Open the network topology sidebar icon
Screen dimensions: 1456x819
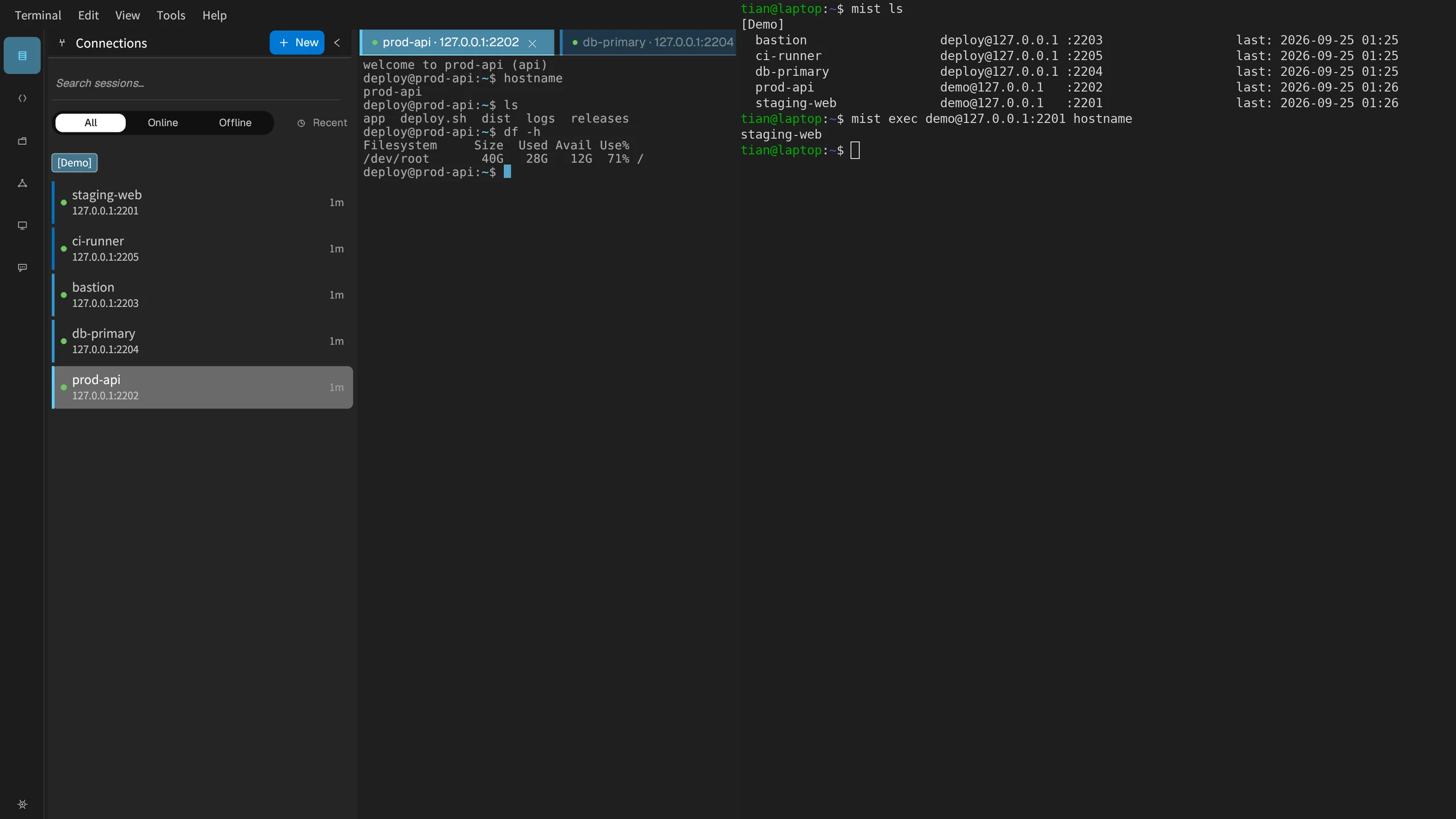(22, 183)
